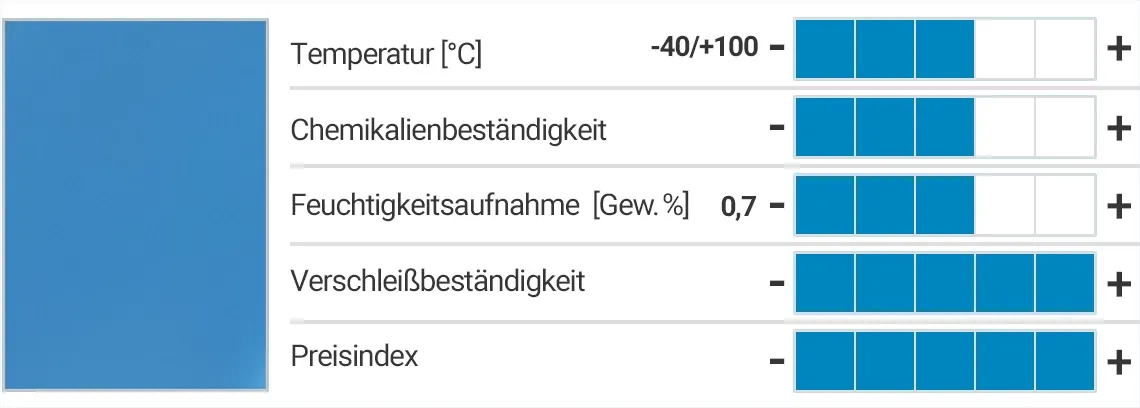Select minus icon in Verschleißbeständigkeit row
This screenshot has width=1140, height=408.
click(777, 284)
